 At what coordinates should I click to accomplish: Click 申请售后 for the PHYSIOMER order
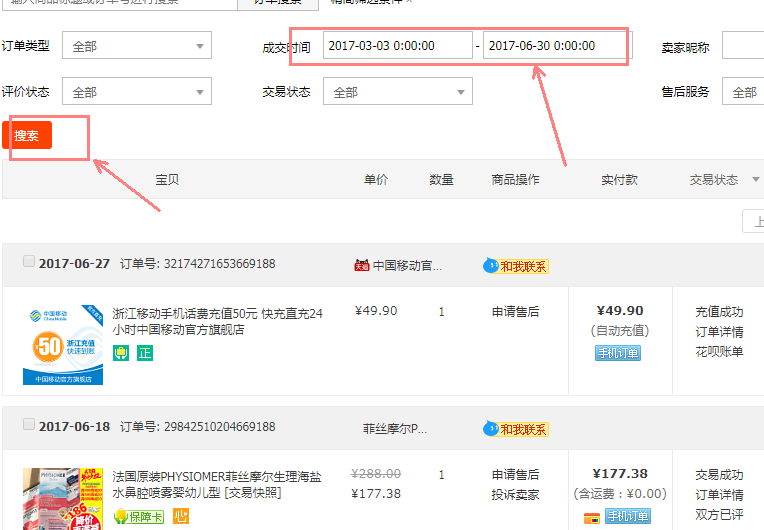coord(516,474)
